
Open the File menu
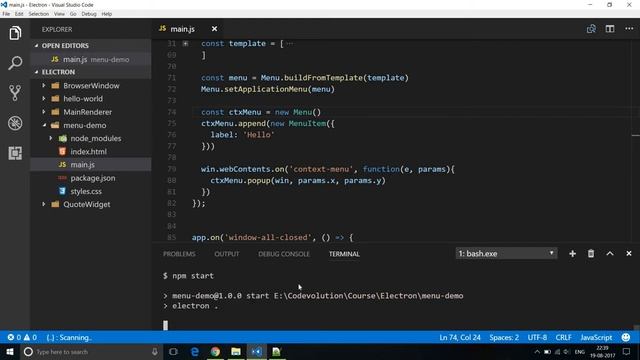(x=6, y=14)
